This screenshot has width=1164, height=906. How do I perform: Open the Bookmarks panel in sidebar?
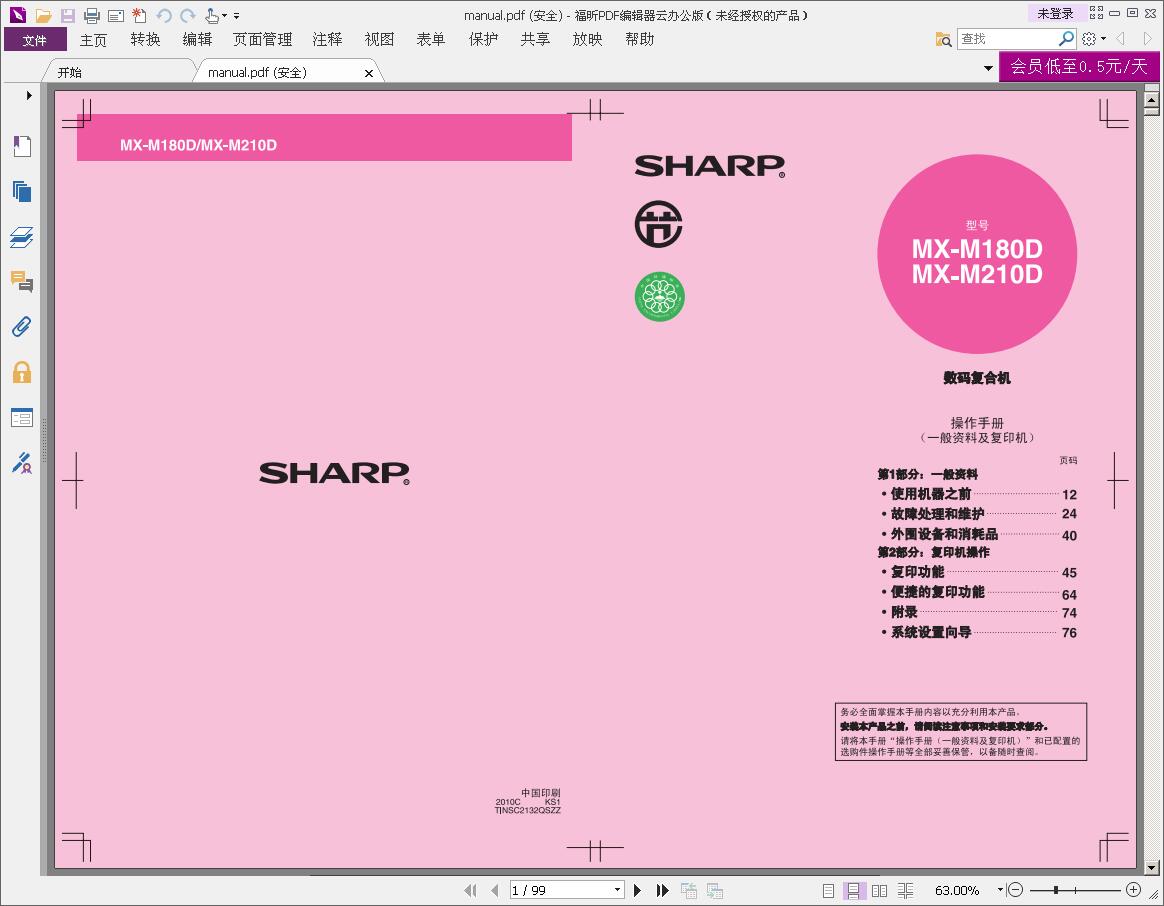tap(22, 146)
